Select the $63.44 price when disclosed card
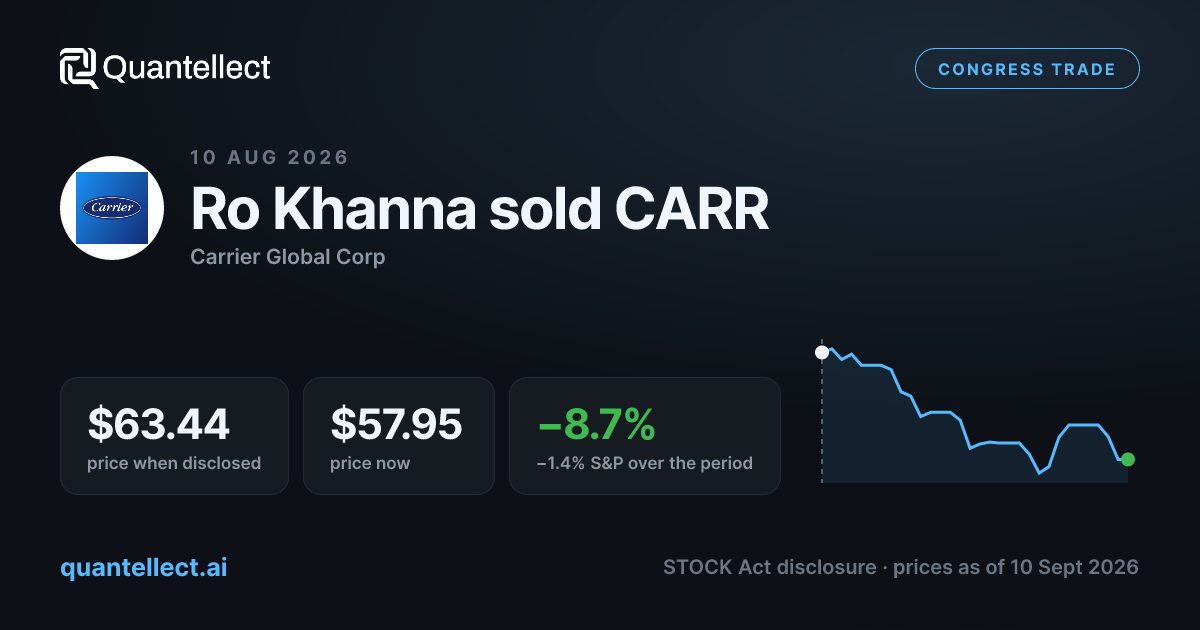The height and width of the screenshot is (630, 1200). coord(174,436)
